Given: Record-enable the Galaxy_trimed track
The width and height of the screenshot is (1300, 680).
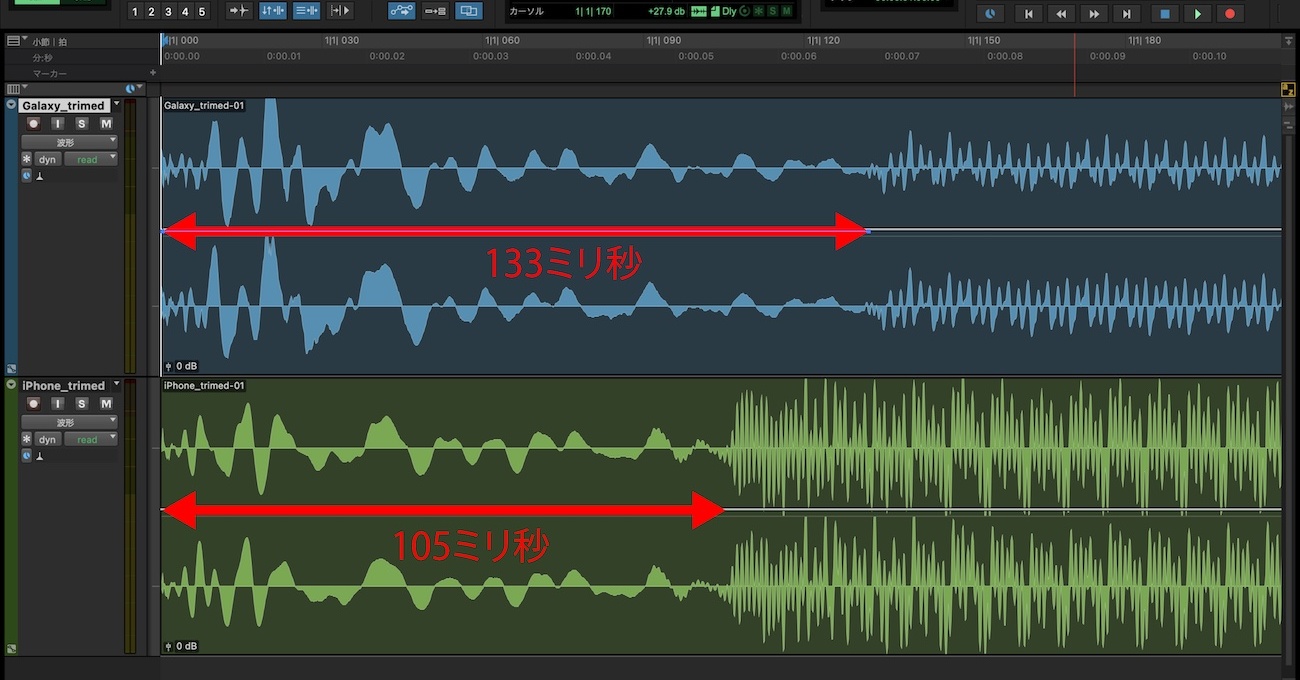Looking at the screenshot, I should (34, 124).
